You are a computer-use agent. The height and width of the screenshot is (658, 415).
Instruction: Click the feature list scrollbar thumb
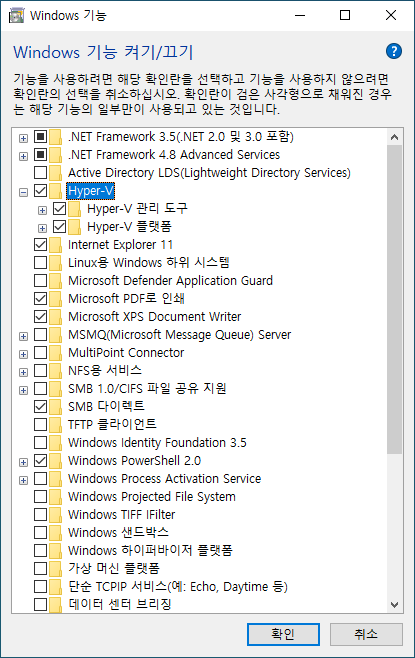394,299
